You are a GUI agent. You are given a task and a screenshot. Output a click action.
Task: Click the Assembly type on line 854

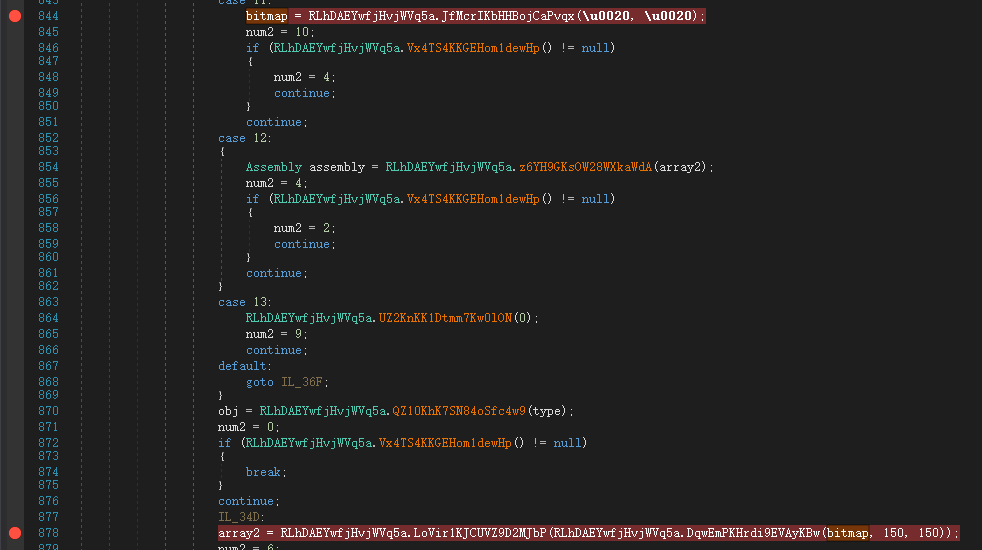click(x=274, y=167)
